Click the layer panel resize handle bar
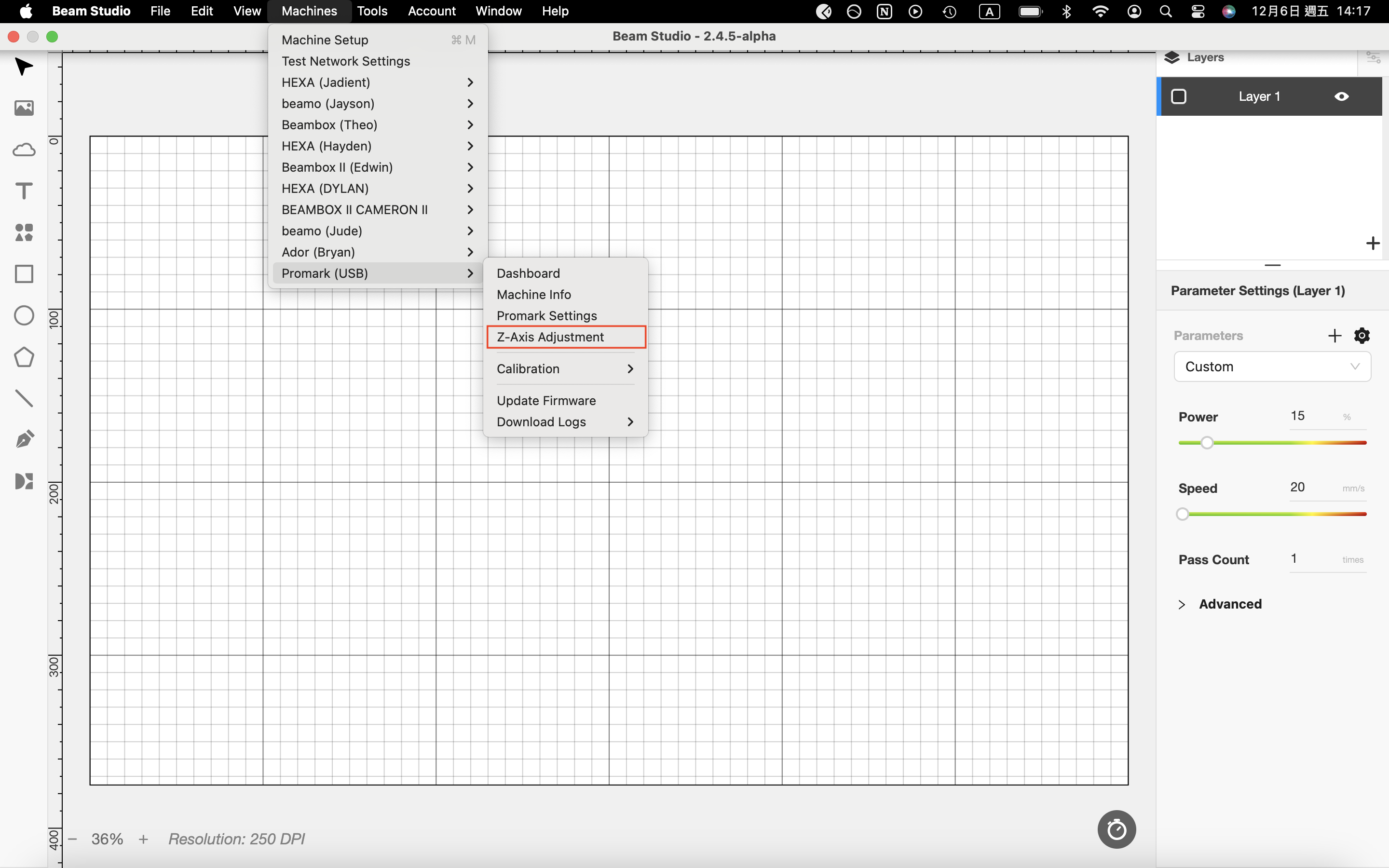The image size is (1389, 868). (x=1272, y=265)
